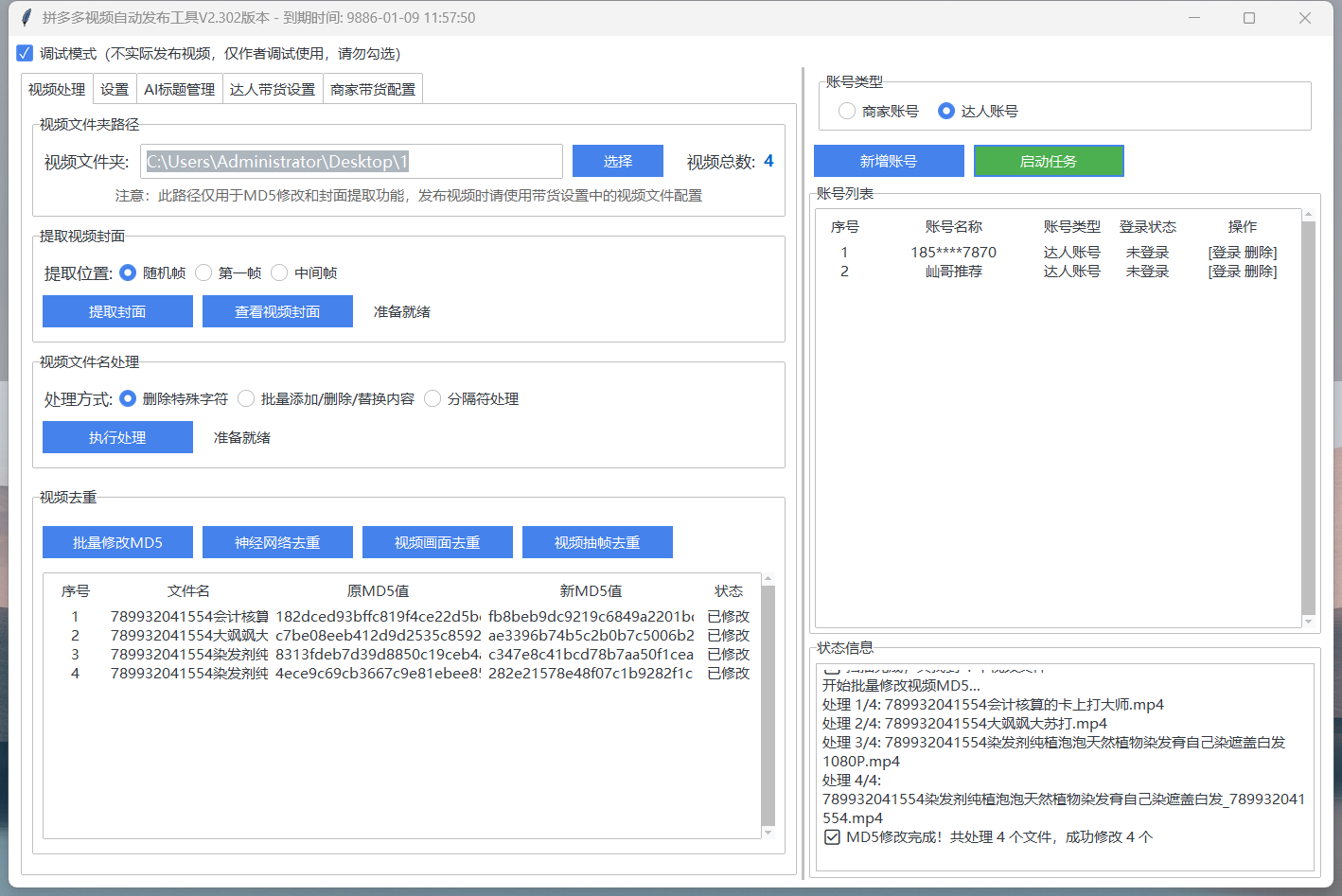Image resolution: width=1342 pixels, height=896 pixels.
Task: Click new MD5 value 282e21578e48f07c1b9282f1c
Action: coord(592,674)
